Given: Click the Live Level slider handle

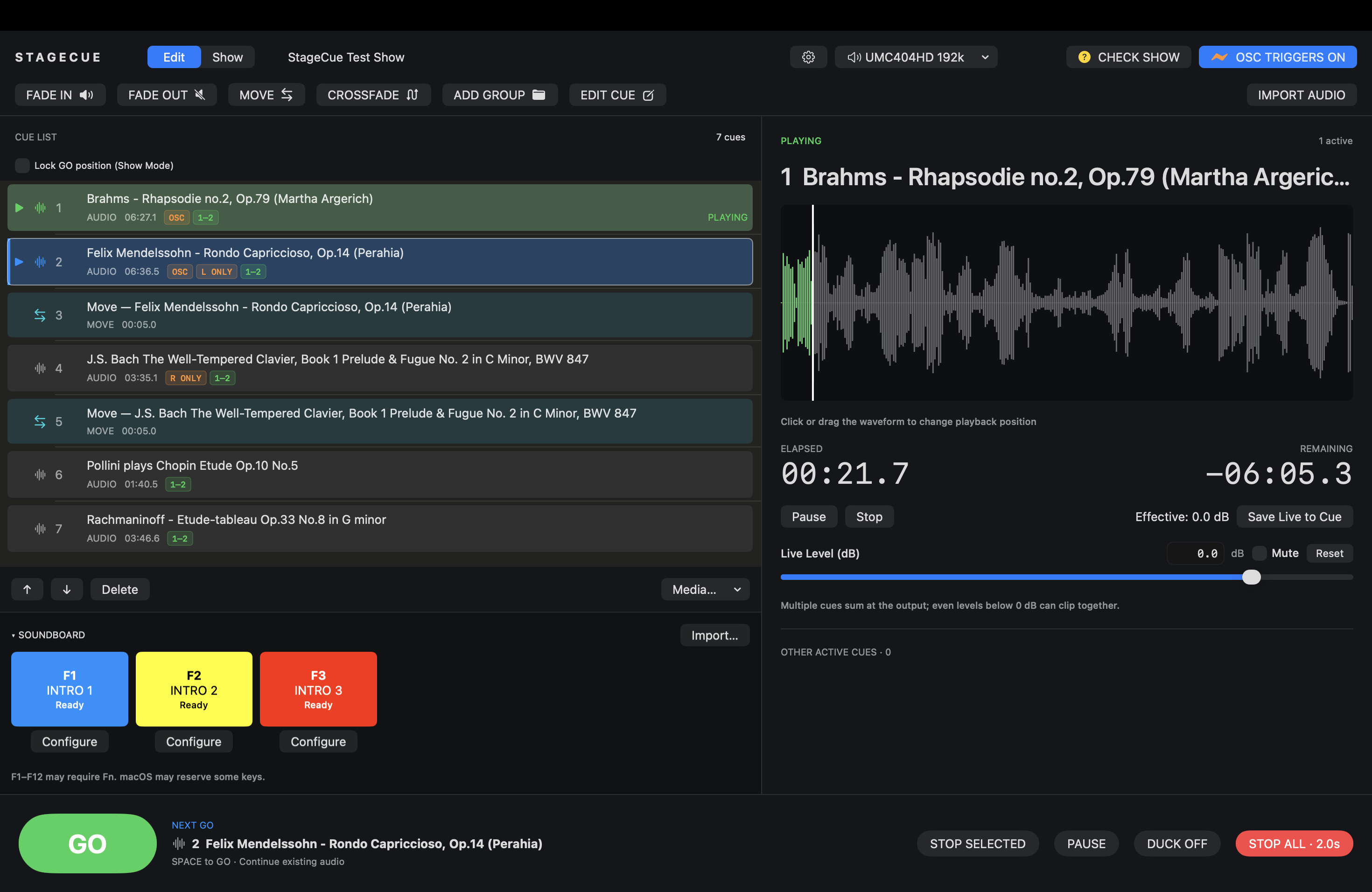Looking at the screenshot, I should (x=1252, y=578).
